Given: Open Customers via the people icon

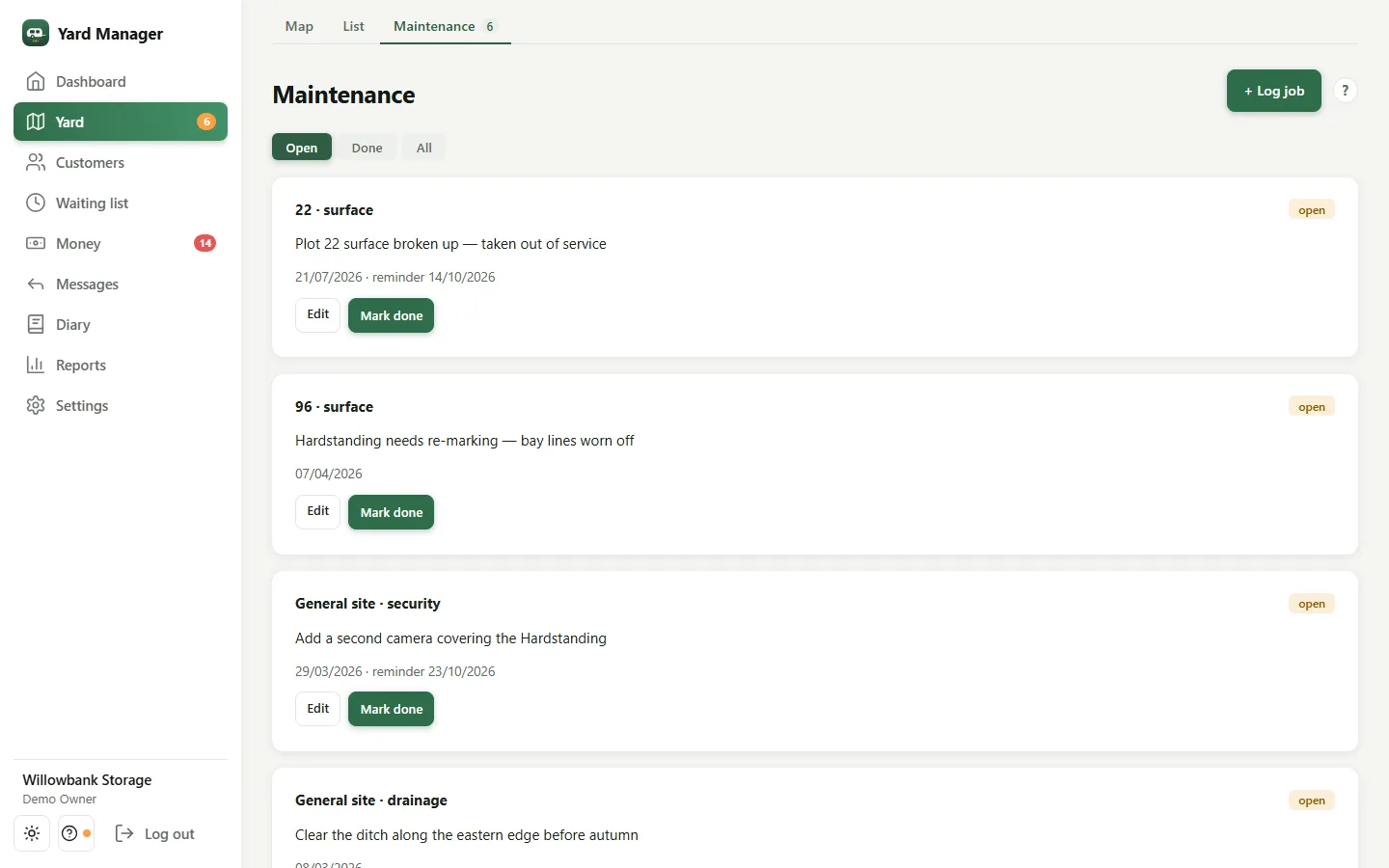Looking at the screenshot, I should 36,162.
